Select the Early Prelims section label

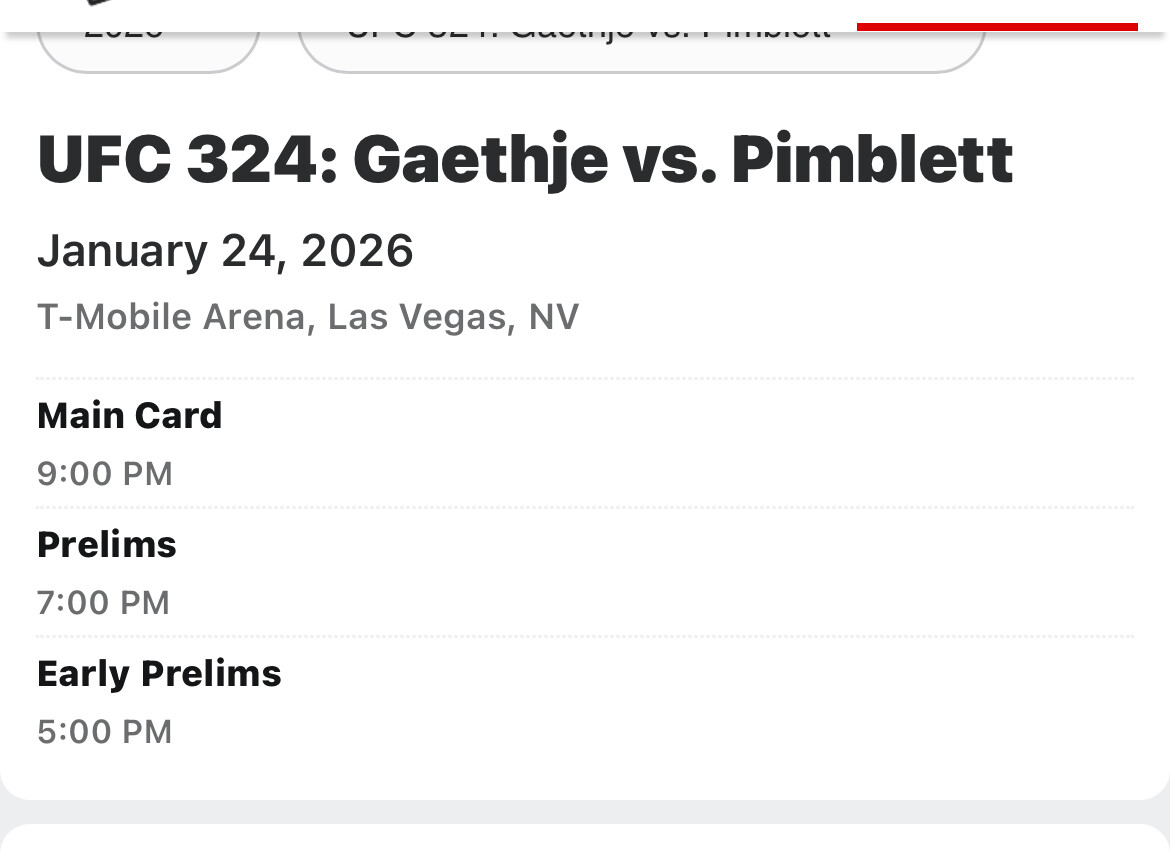coord(159,673)
